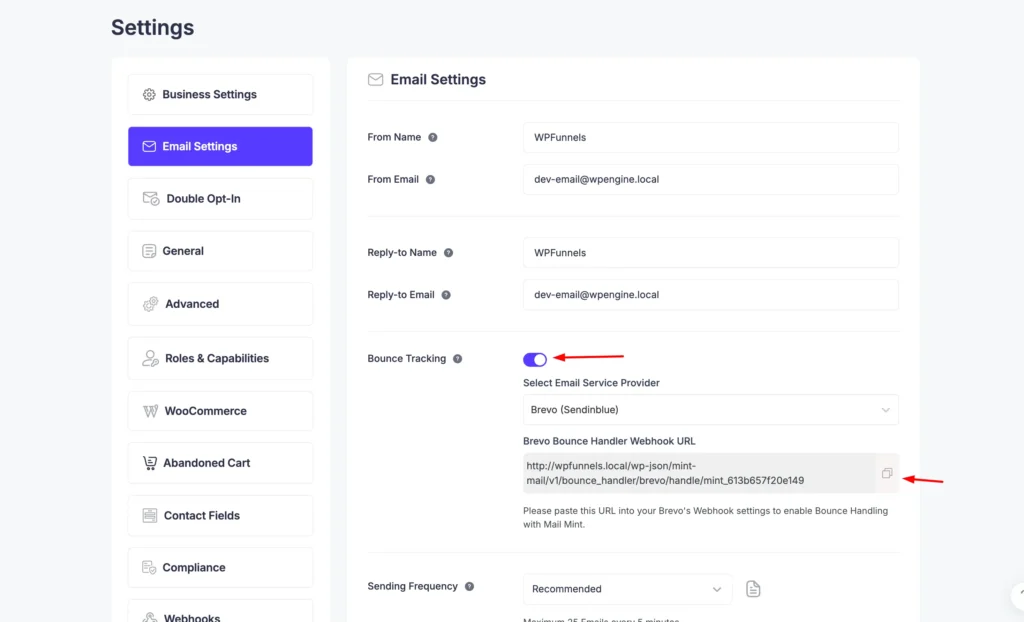
Task: Click the Roles & Capabilities people icon
Action: 148,358
